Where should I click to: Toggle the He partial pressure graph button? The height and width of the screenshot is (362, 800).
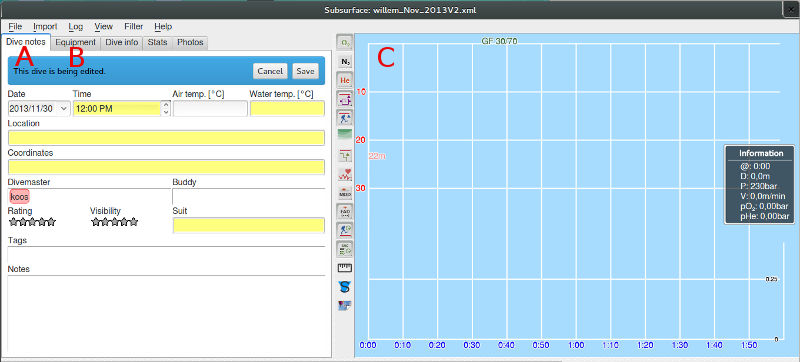click(345, 80)
